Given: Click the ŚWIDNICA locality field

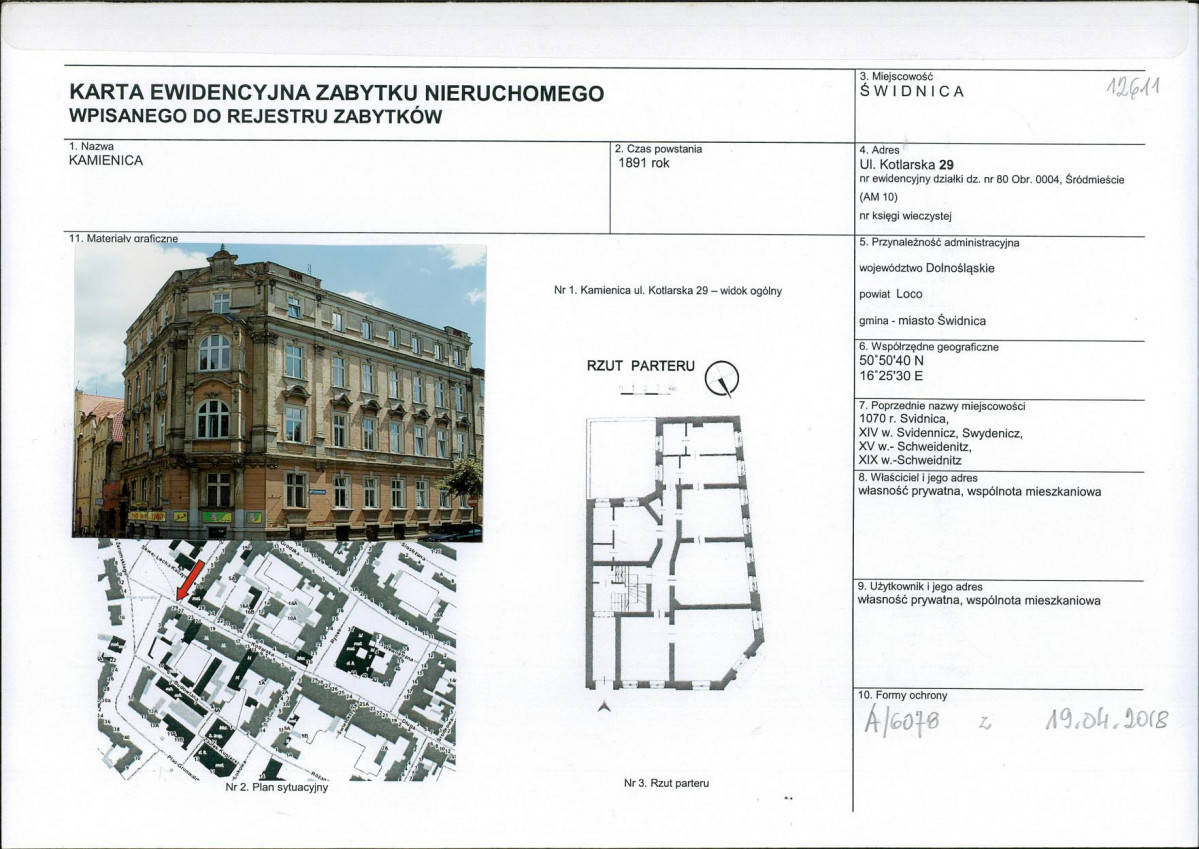Looking at the screenshot, I should (912, 91).
